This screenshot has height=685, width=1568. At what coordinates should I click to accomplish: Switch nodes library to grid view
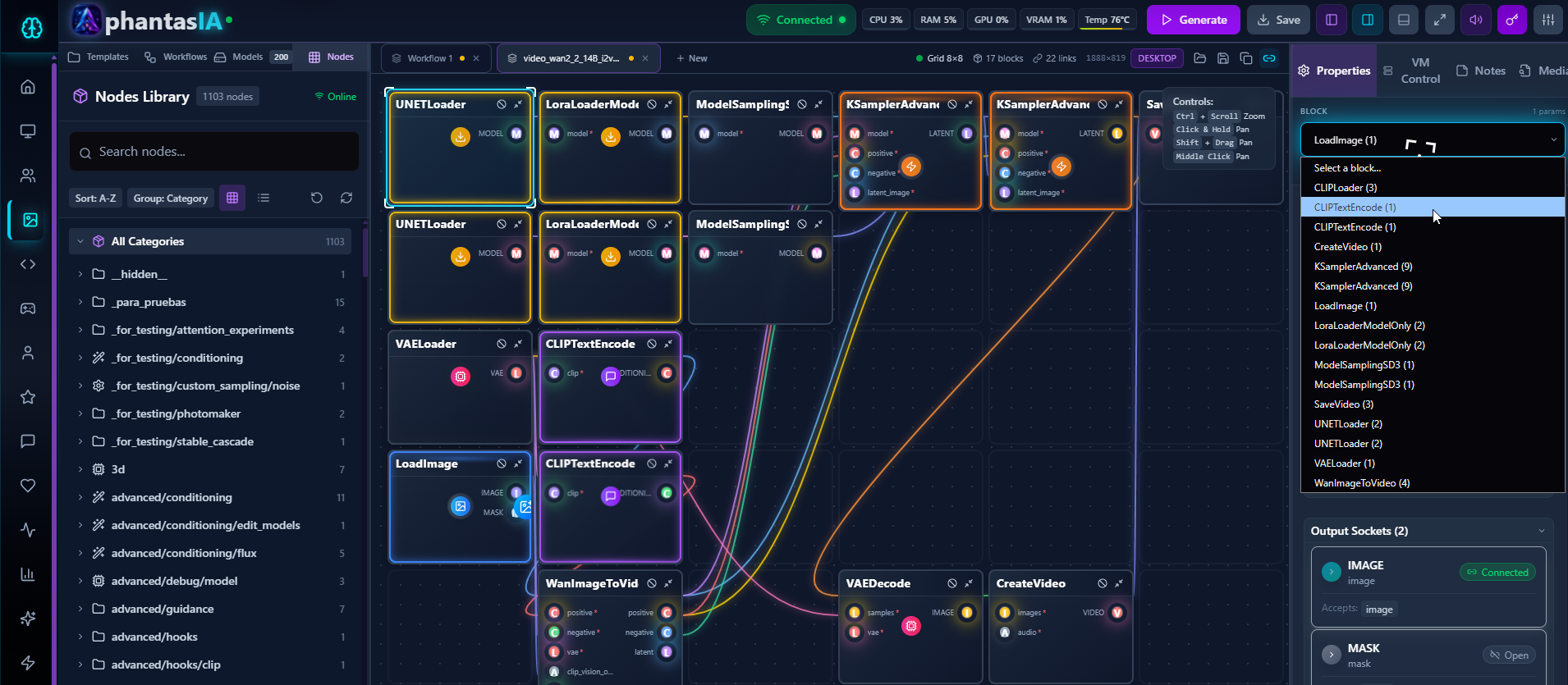point(232,198)
